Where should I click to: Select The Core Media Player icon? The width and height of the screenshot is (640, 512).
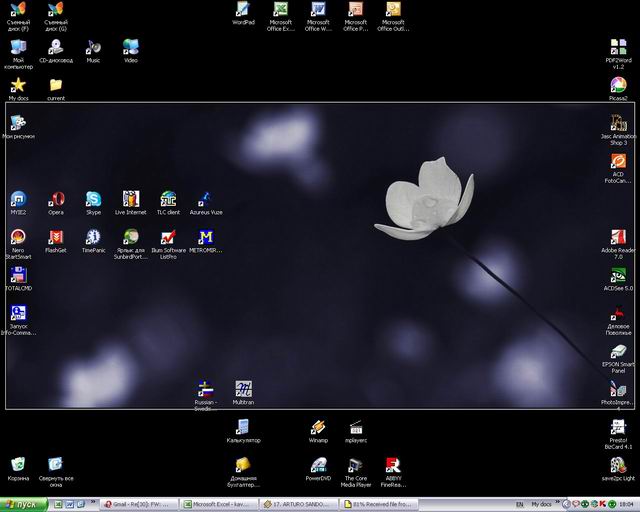tap(356, 472)
